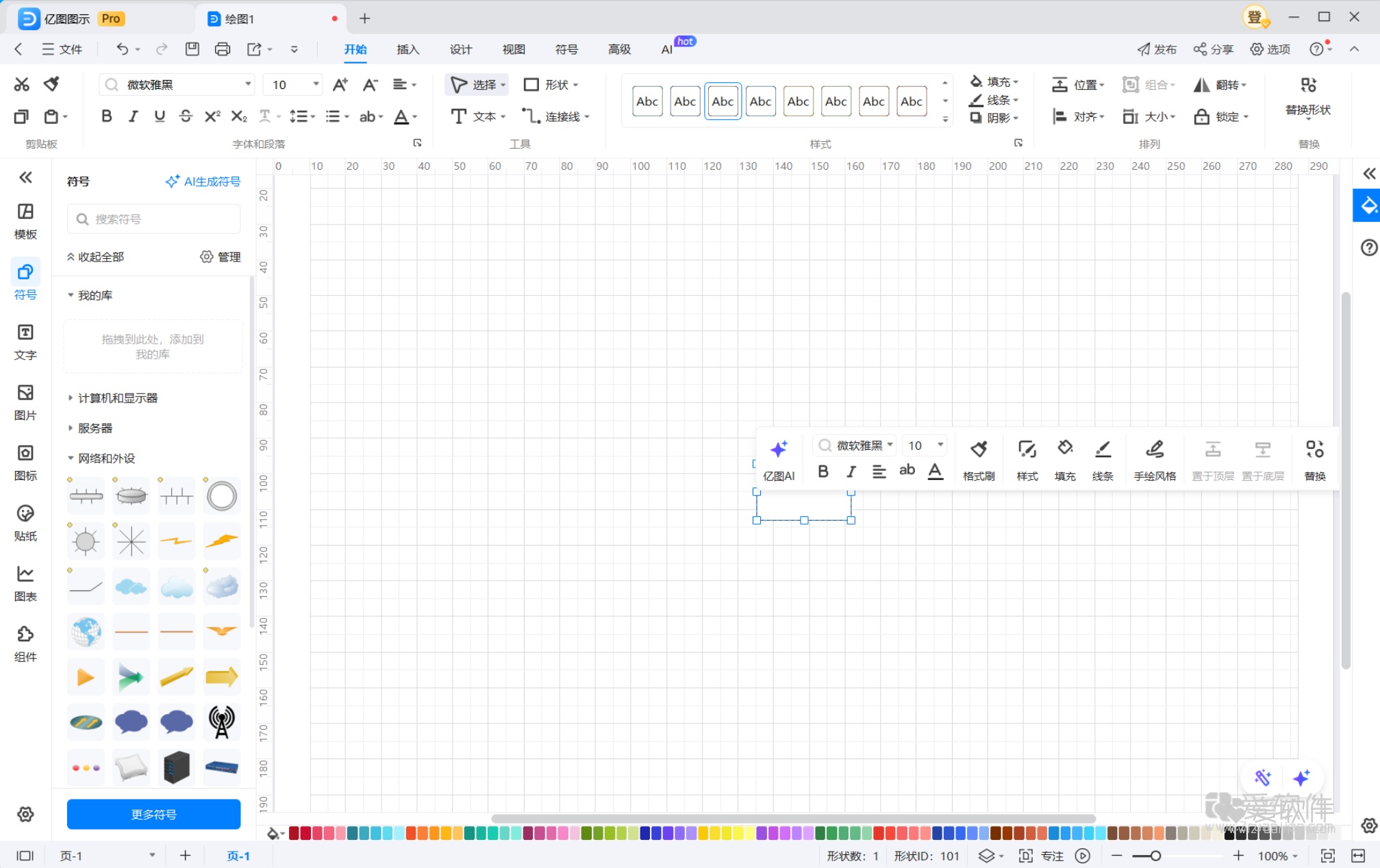Screen dimensions: 1380x868
Task: Activate the 连接线 connector tool
Action: (555, 116)
